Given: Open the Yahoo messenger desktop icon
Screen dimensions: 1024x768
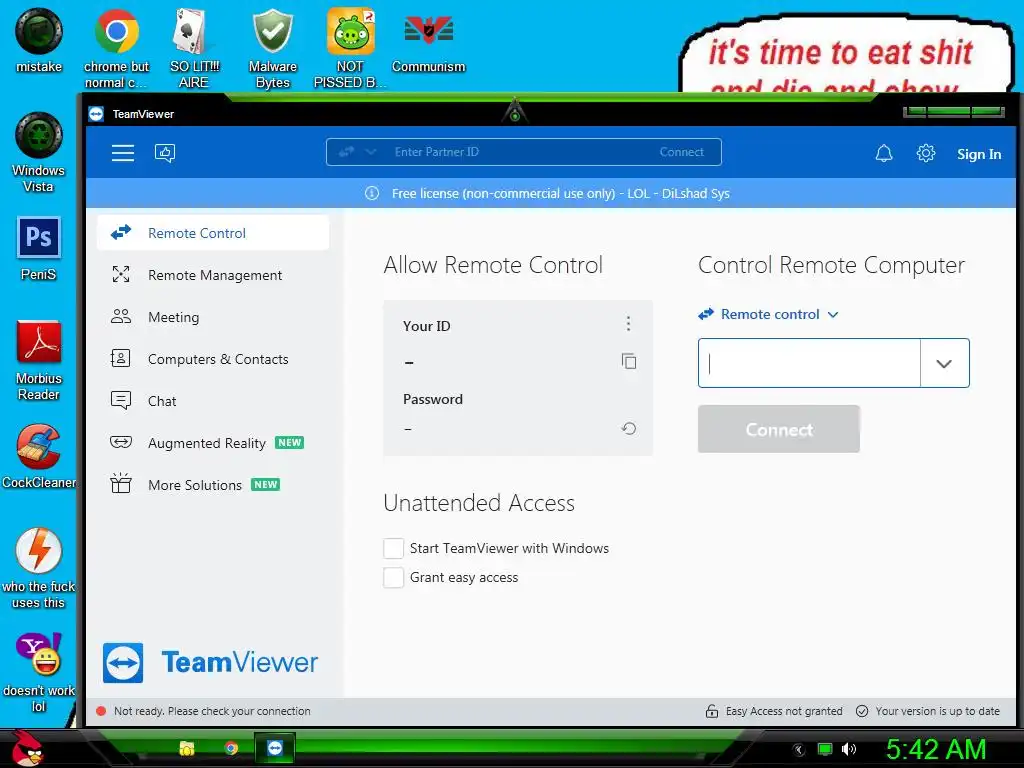Looking at the screenshot, I should 39,673.
